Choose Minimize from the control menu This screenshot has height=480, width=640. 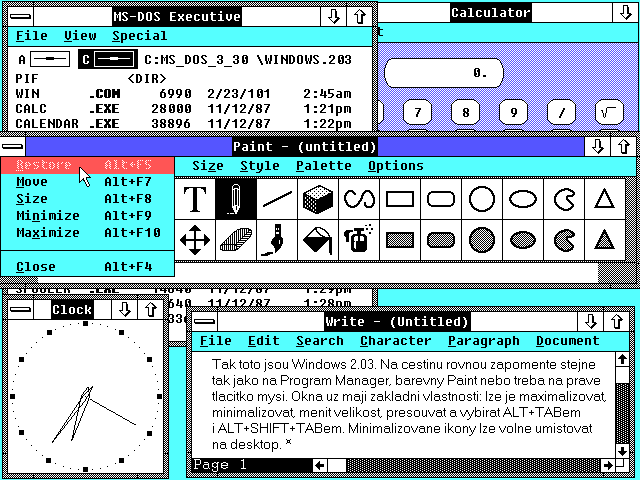[87, 216]
